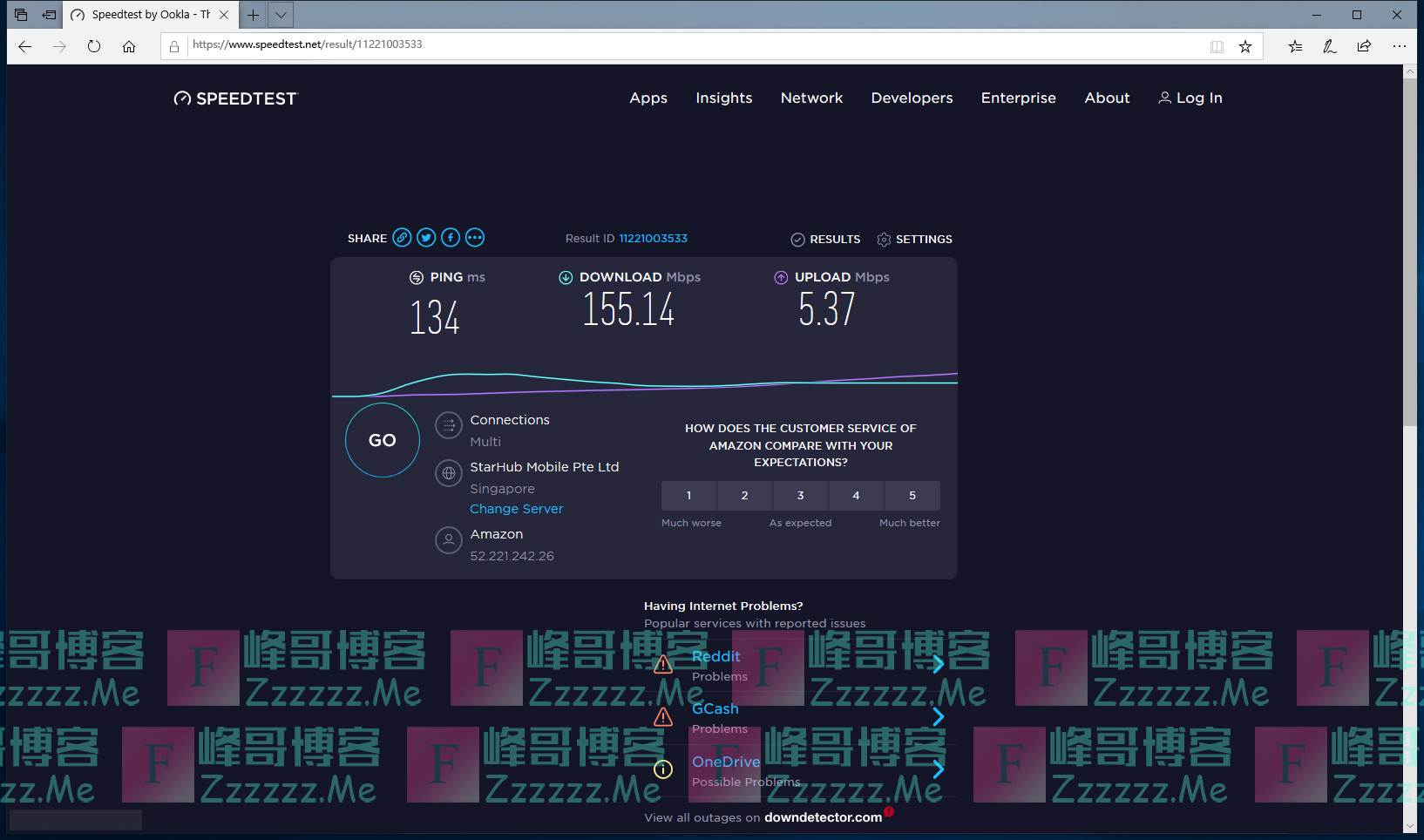
Task: Toggle reading view in address bar
Action: pos(1217,47)
